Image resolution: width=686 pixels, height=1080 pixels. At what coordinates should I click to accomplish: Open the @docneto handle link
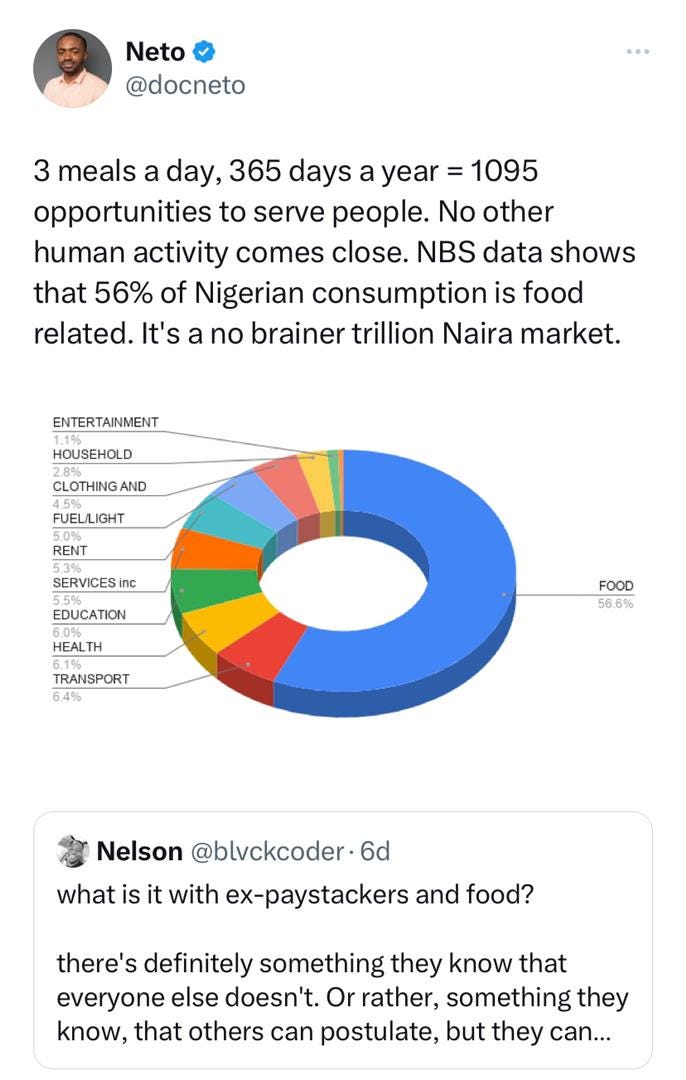(x=185, y=85)
